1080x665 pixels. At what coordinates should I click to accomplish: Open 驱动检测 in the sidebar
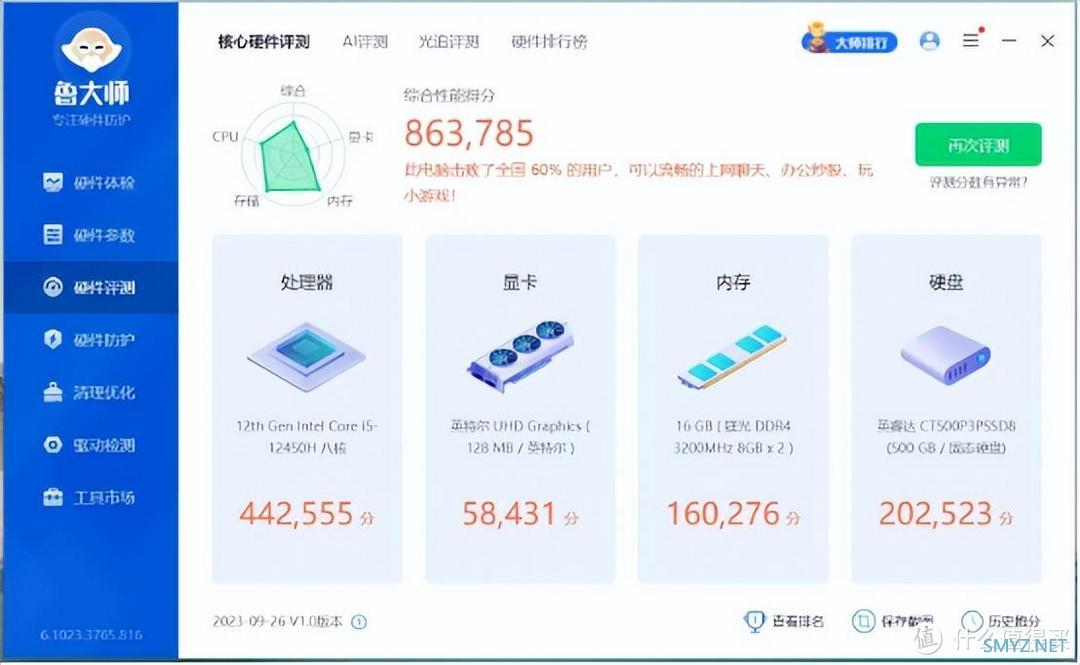tap(91, 444)
